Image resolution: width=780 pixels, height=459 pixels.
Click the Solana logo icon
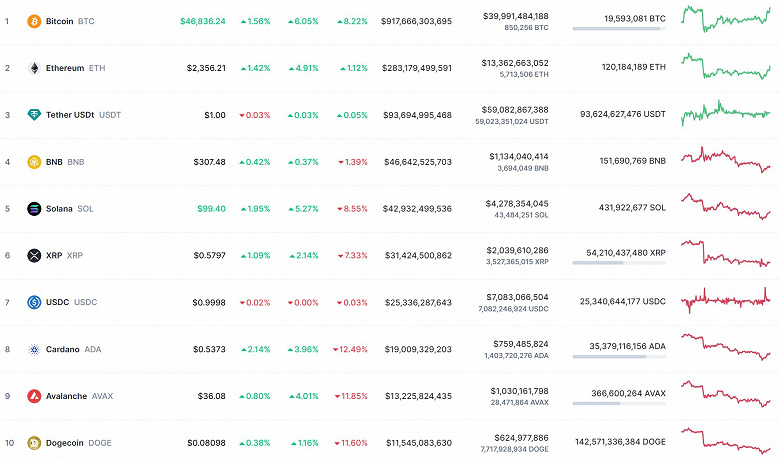pyautogui.click(x=34, y=209)
